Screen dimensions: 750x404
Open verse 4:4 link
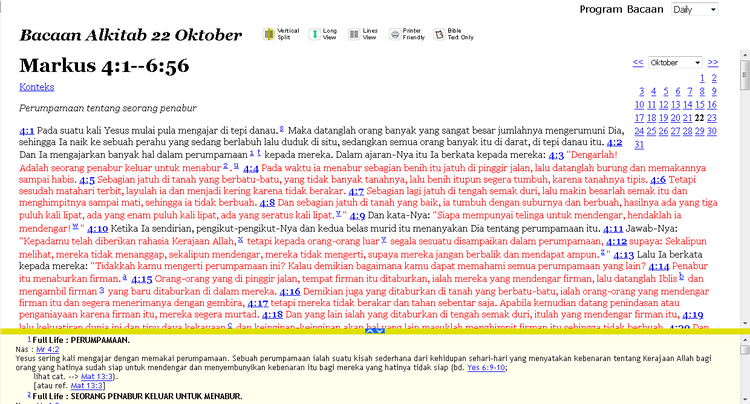click(x=251, y=168)
